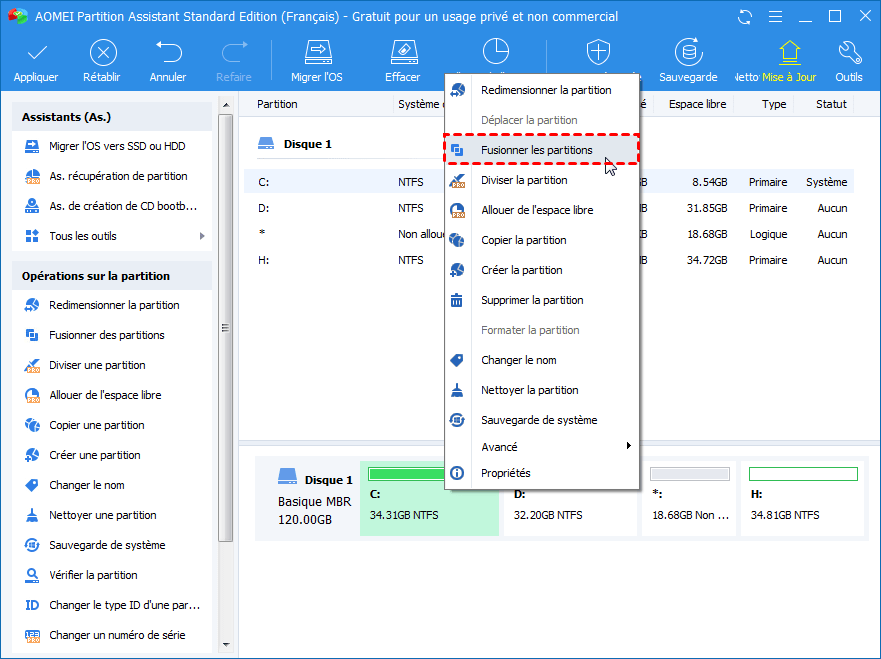Select Changer le nom in the context menu
The width and height of the screenshot is (881, 659).
542,360
